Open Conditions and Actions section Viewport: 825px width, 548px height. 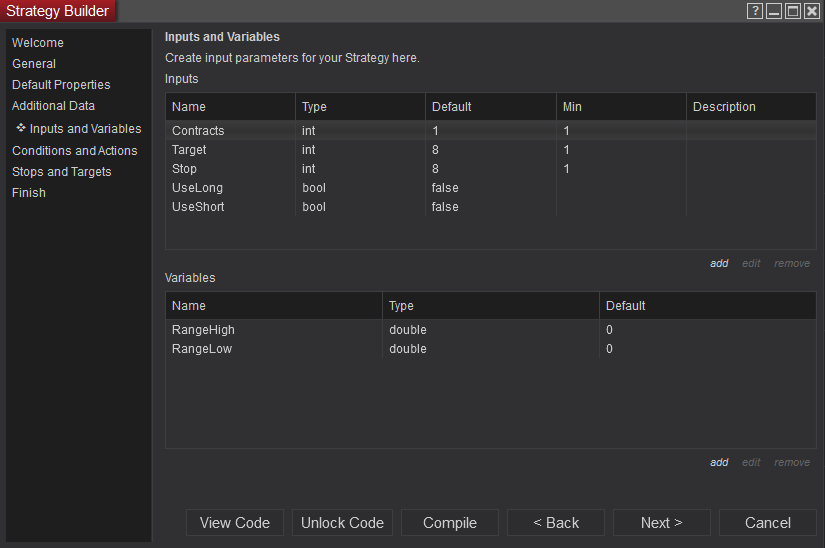click(x=74, y=151)
